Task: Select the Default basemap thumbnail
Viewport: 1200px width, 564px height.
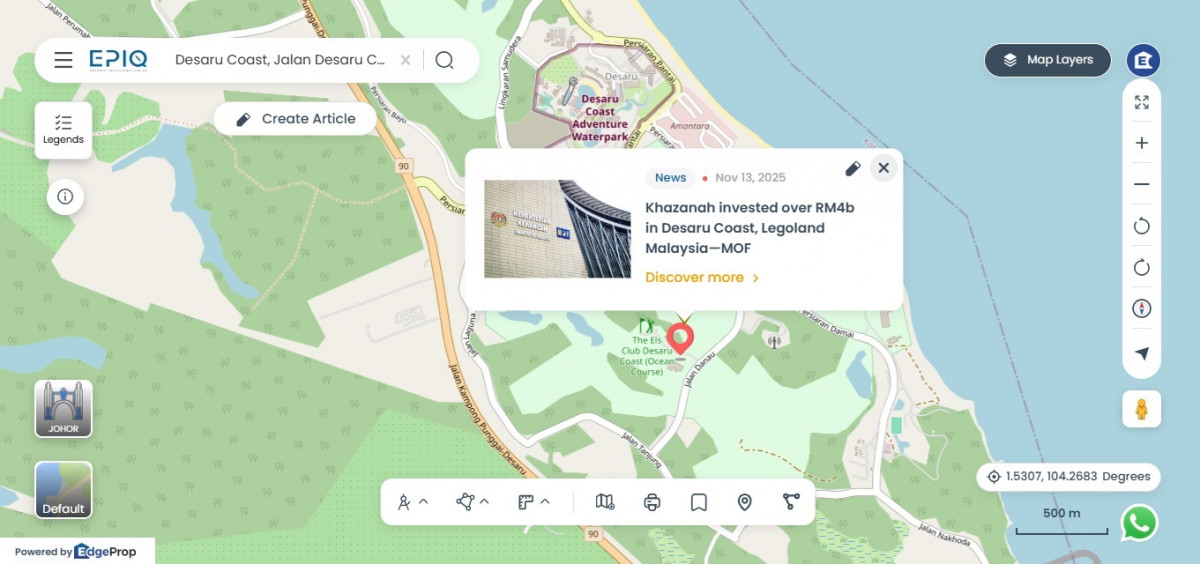Action: (64, 490)
